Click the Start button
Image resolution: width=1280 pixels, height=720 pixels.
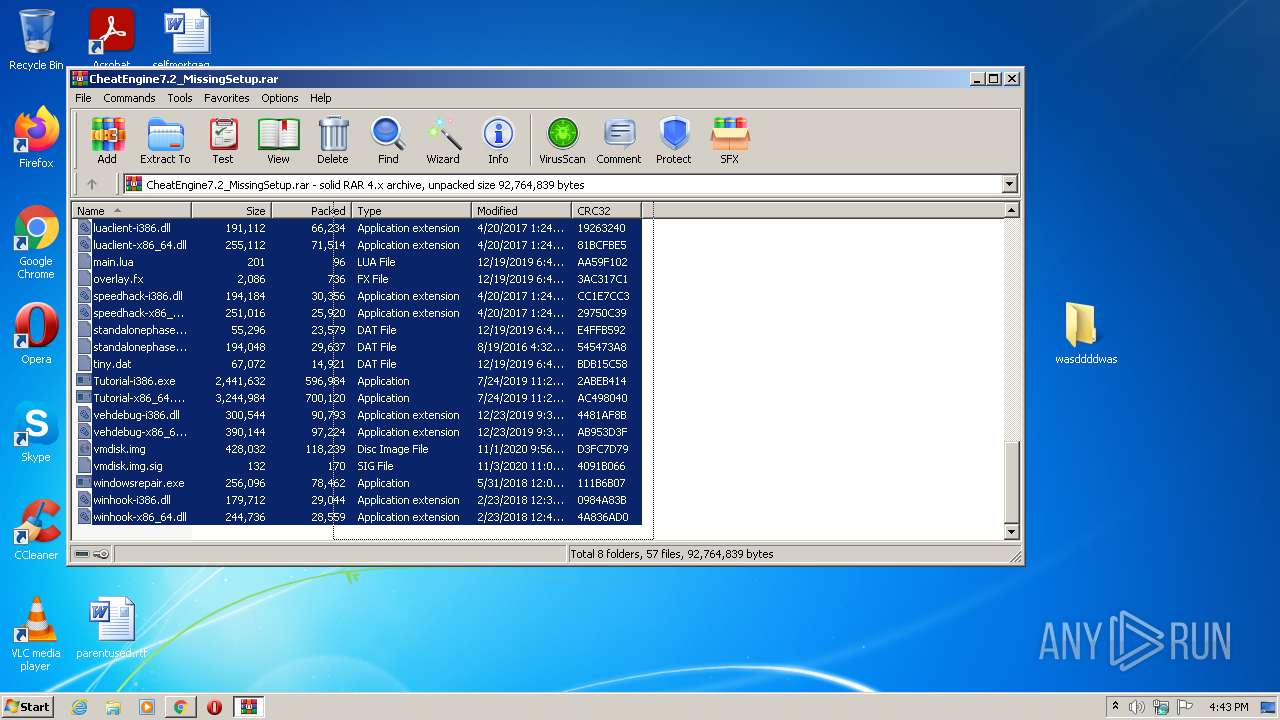click(28, 707)
